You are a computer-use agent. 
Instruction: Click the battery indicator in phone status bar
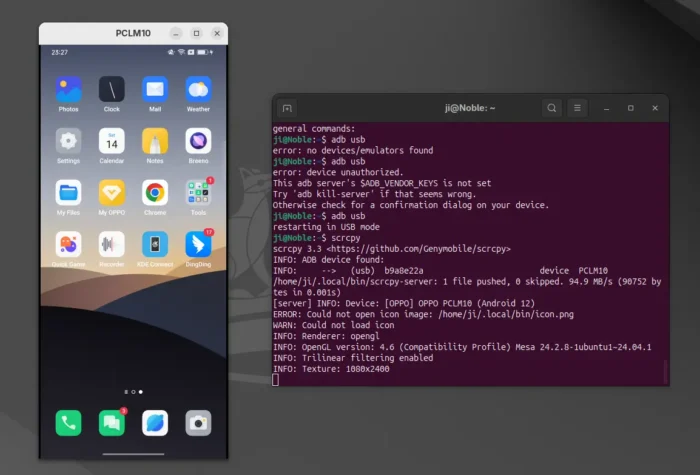pyautogui.click(x=203, y=52)
